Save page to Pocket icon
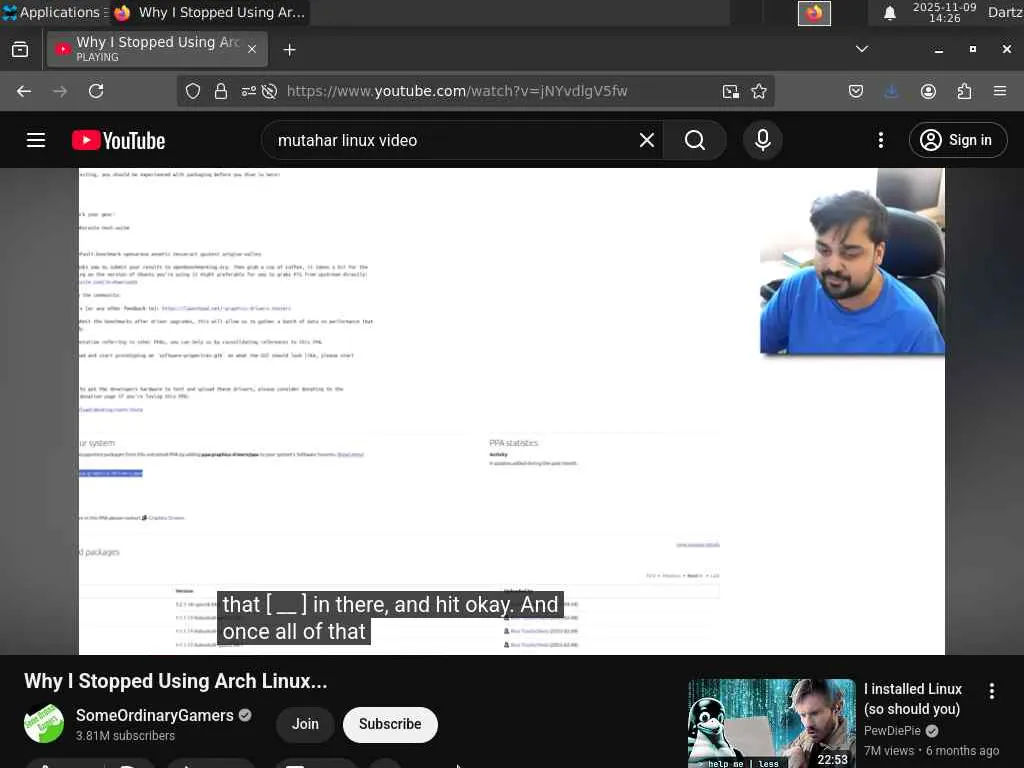1024x768 pixels. (x=856, y=91)
